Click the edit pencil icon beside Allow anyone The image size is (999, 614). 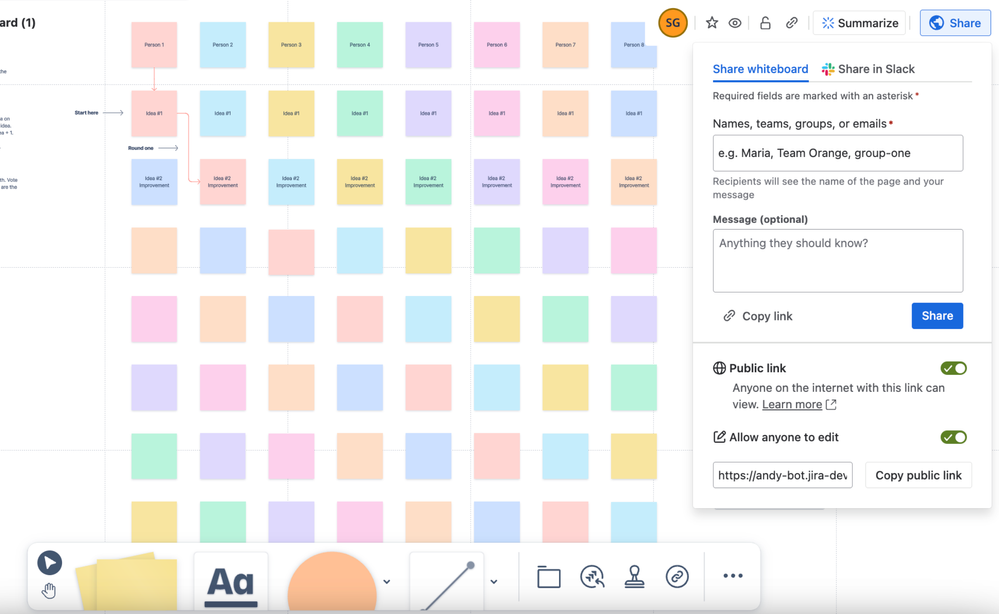[719, 437]
